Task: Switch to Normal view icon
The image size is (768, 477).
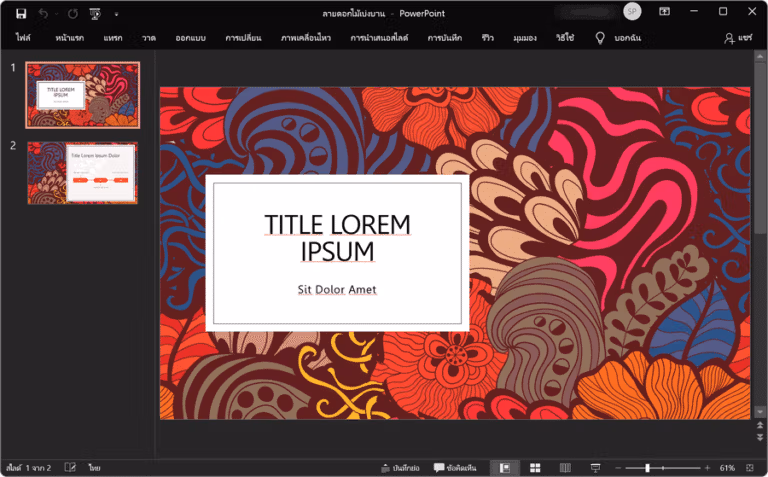Action: 504,468
